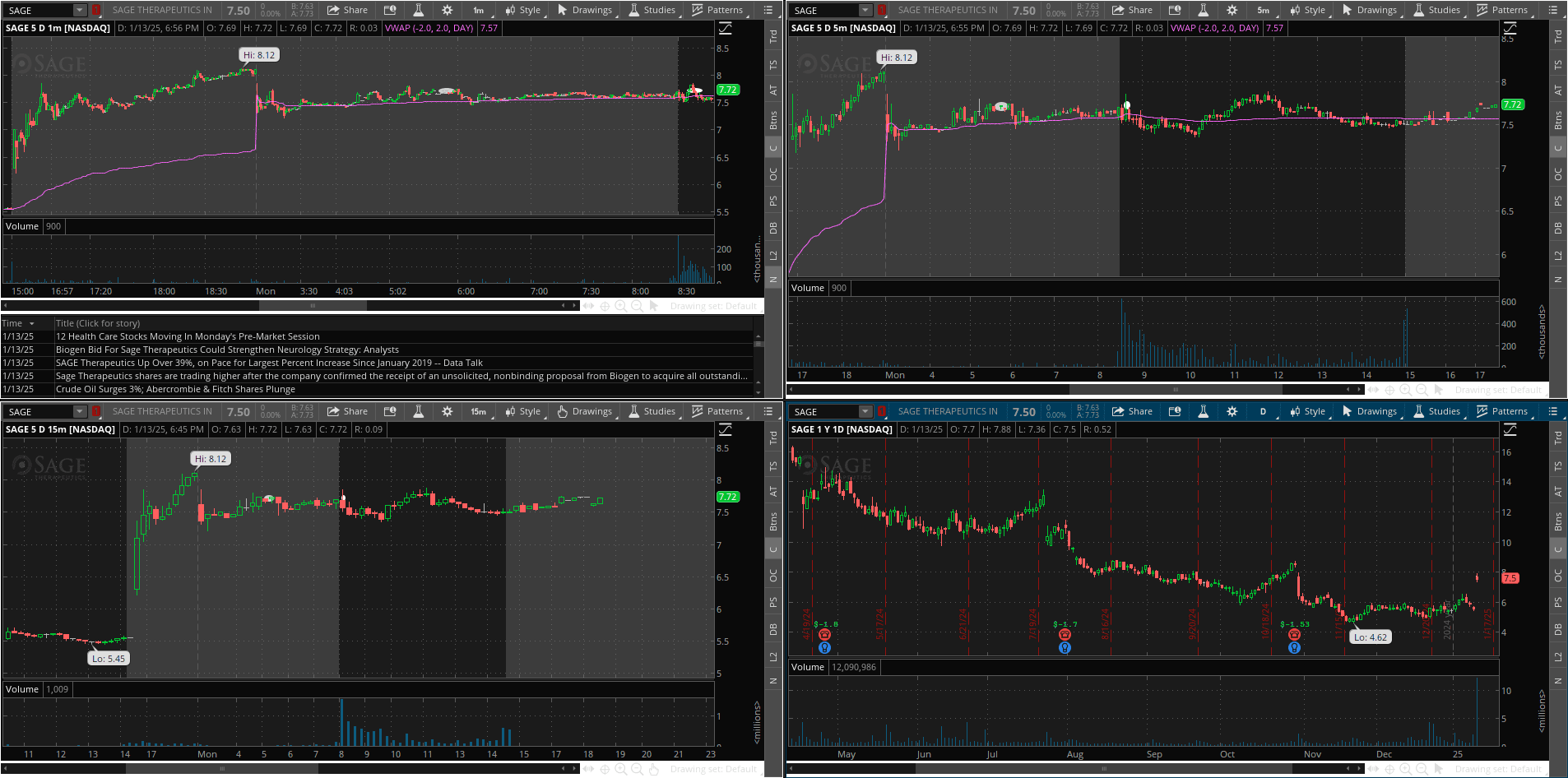Screen dimensions: 1568x778
Task: Click the blue lightbulb icon under $-1.7
Action: (x=1065, y=648)
